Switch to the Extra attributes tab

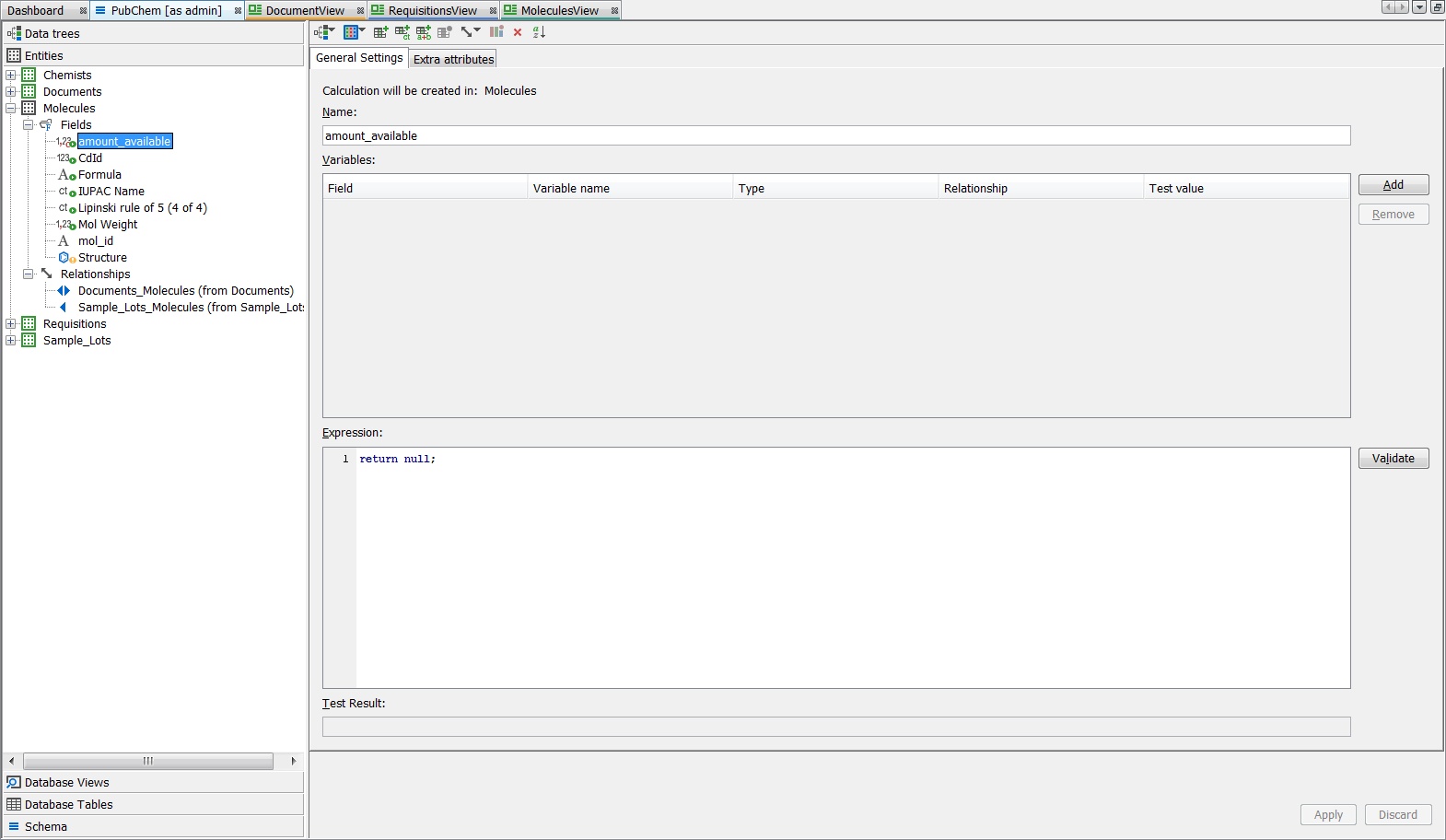(x=453, y=59)
